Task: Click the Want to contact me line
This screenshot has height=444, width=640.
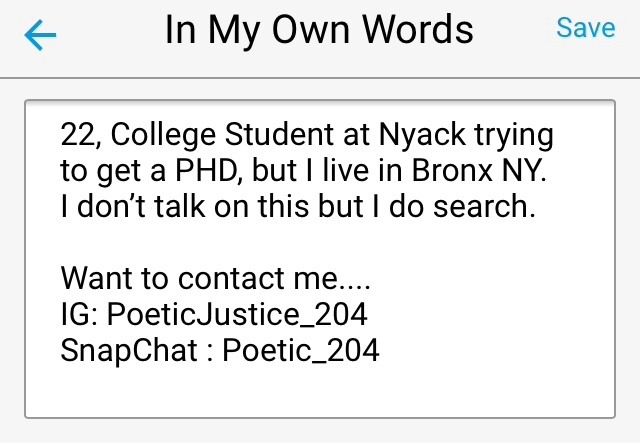Action: (x=216, y=278)
